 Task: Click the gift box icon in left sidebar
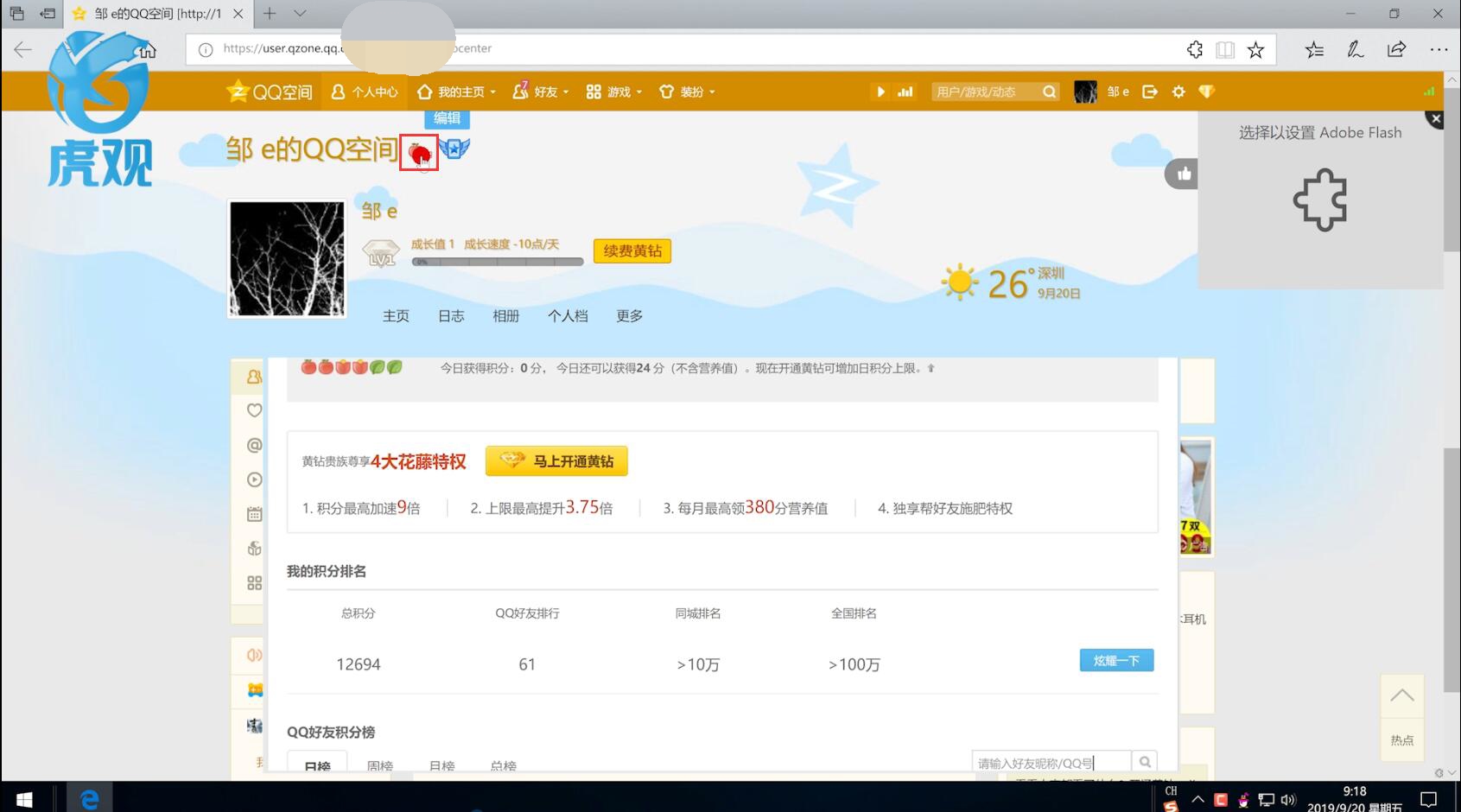[254, 549]
